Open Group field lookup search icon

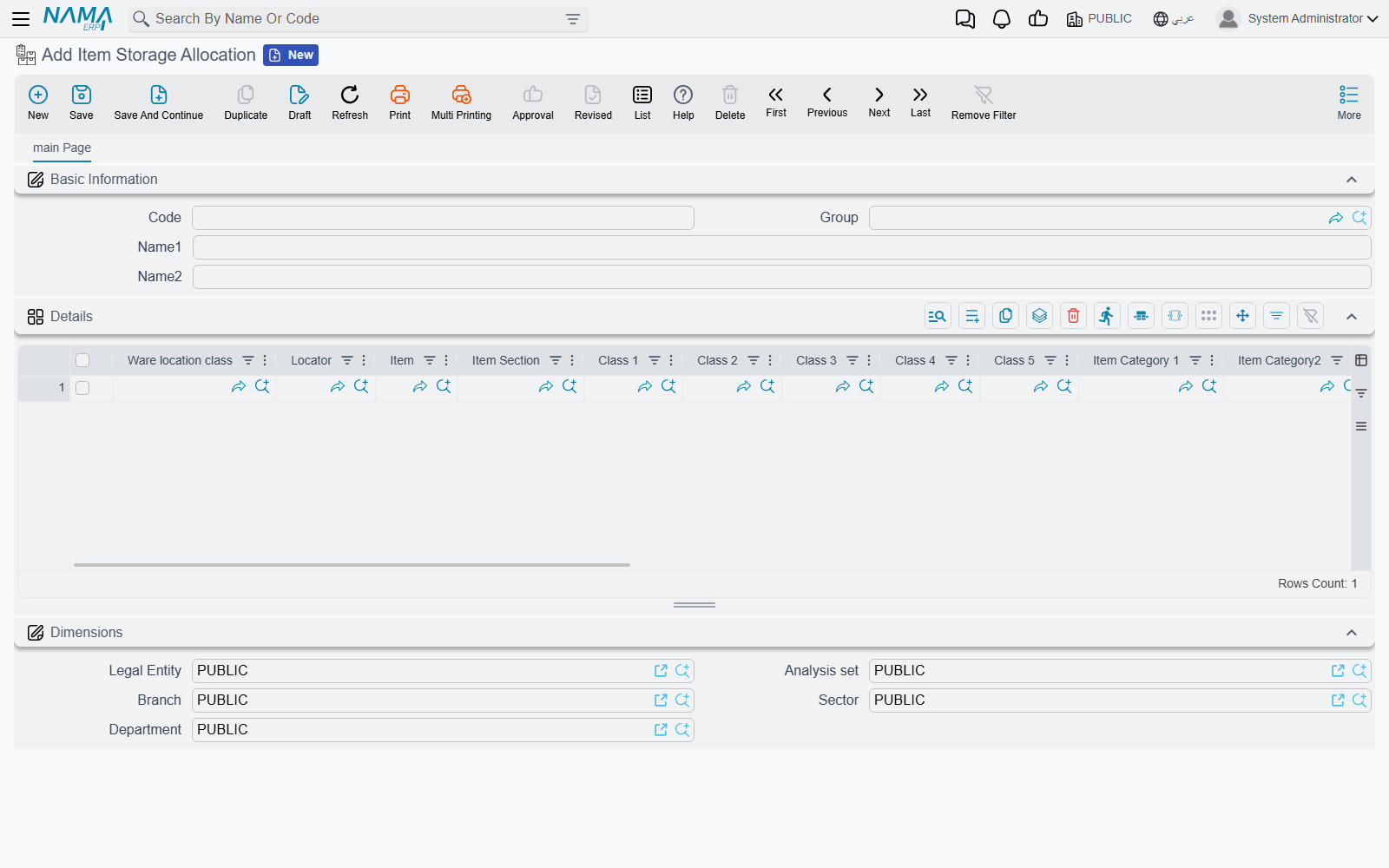[x=1359, y=218]
